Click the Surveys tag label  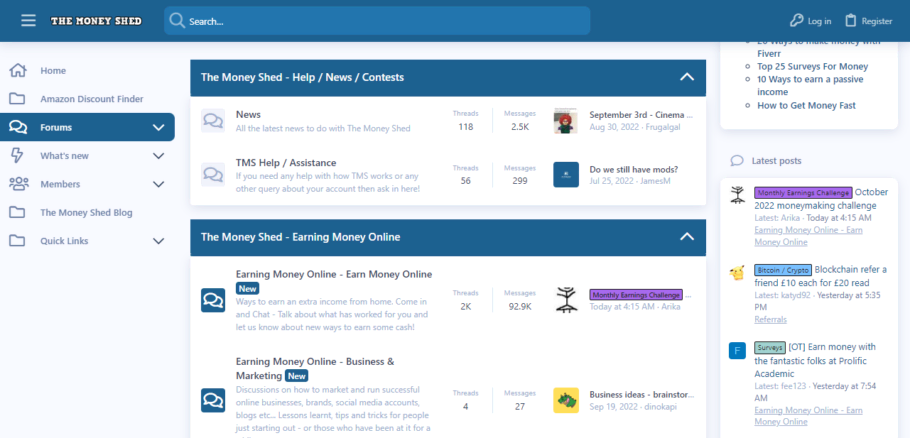point(770,347)
